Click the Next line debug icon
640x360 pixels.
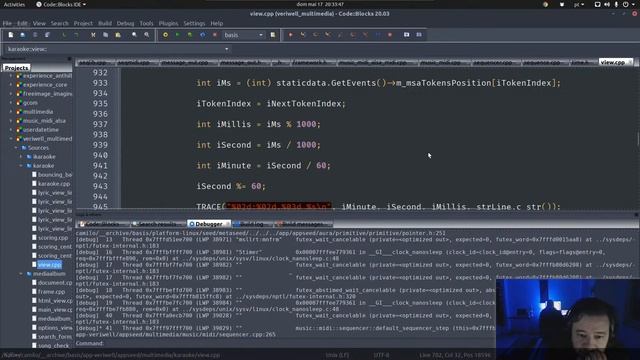coord(316,35)
